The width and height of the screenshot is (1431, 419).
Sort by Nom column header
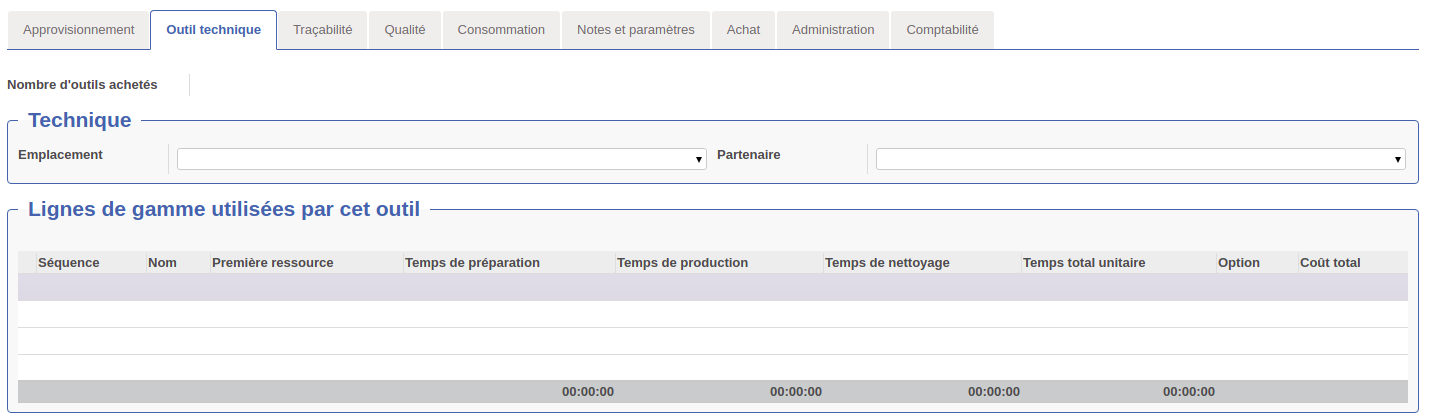pyautogui.click(x=162, y=263)
